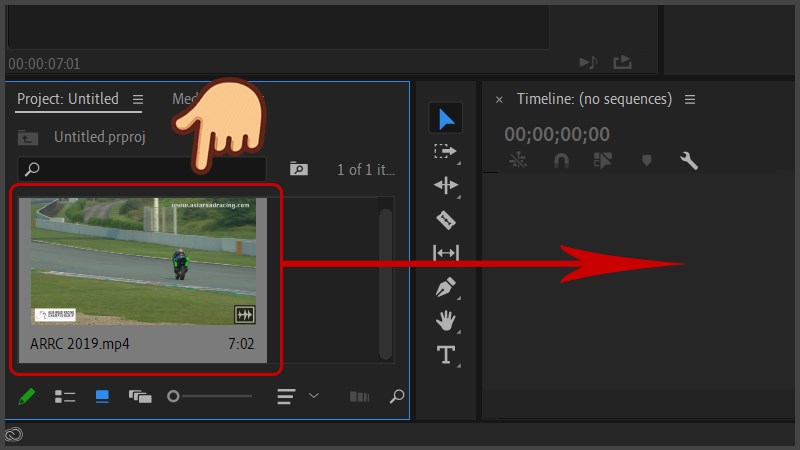800x450 pixels.
Task: Select the Selection tool arrow
Action: [x=446, y=119]
